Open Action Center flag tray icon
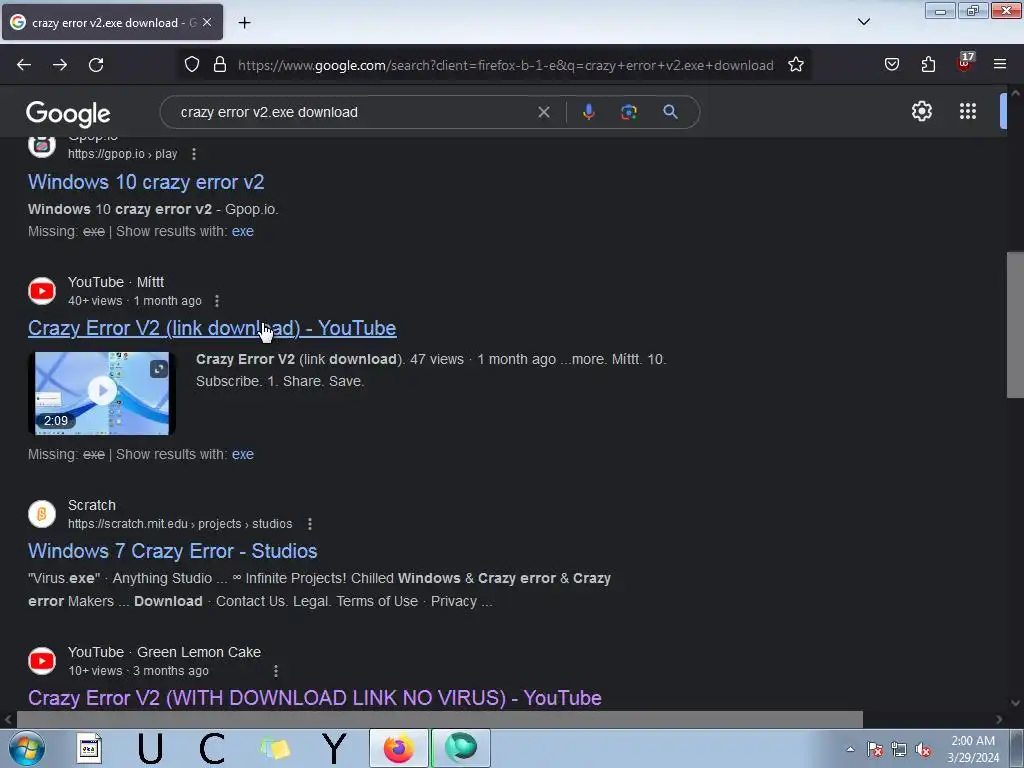The image size is (1024, 768). click(x=874, y=750)
